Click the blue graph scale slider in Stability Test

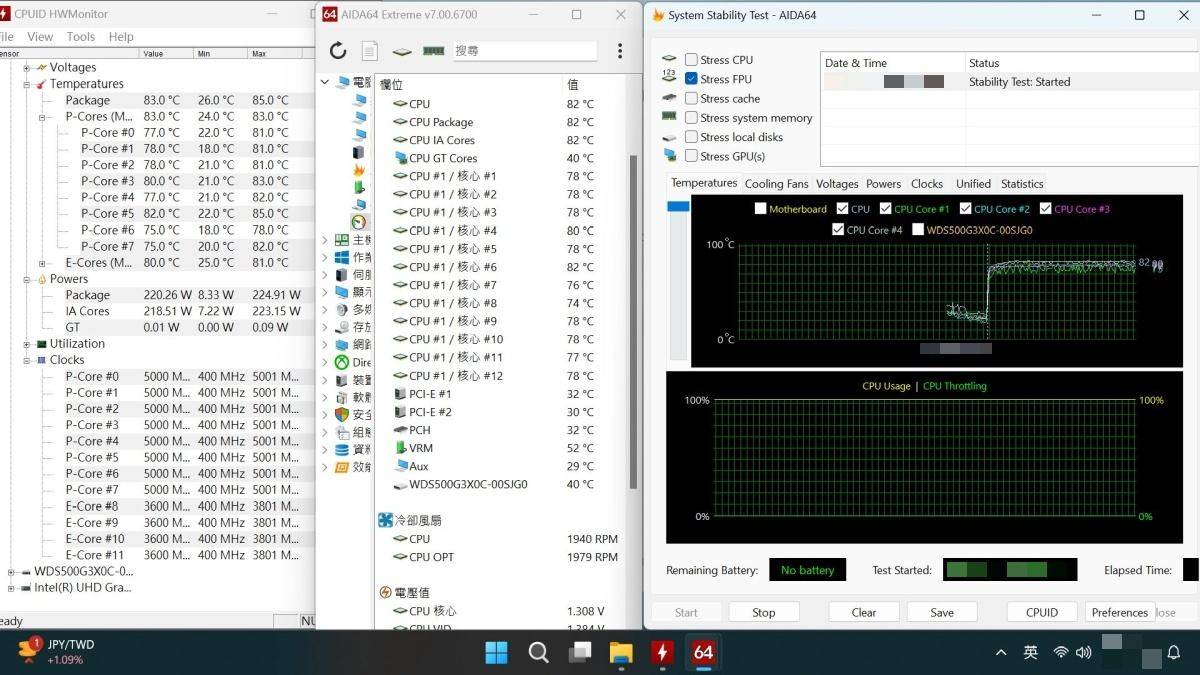(x=678, y=206)
